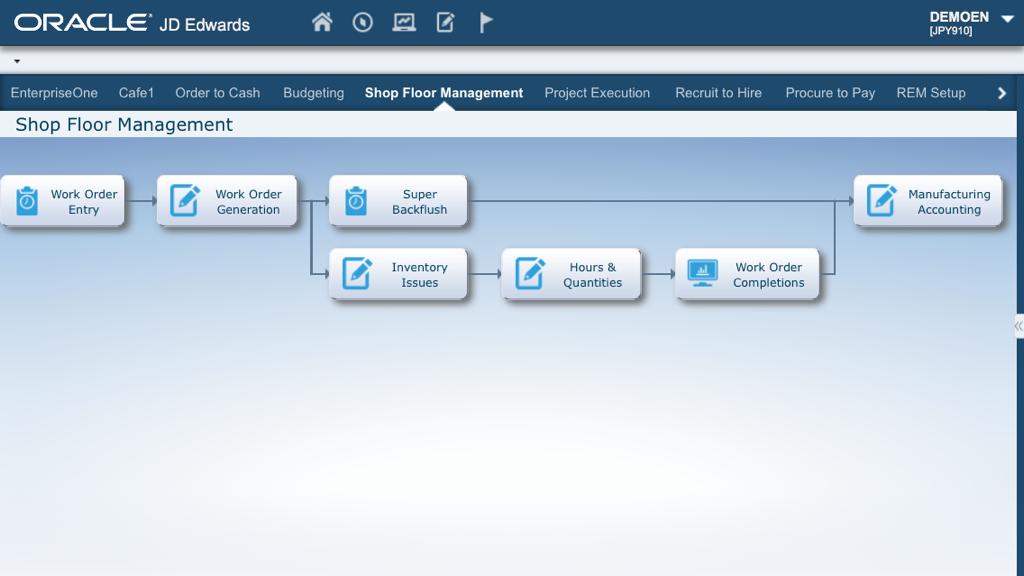Open the DEMOEN user dropdown arrow
The image size is (1024, 576).
tap(1007, 20)
